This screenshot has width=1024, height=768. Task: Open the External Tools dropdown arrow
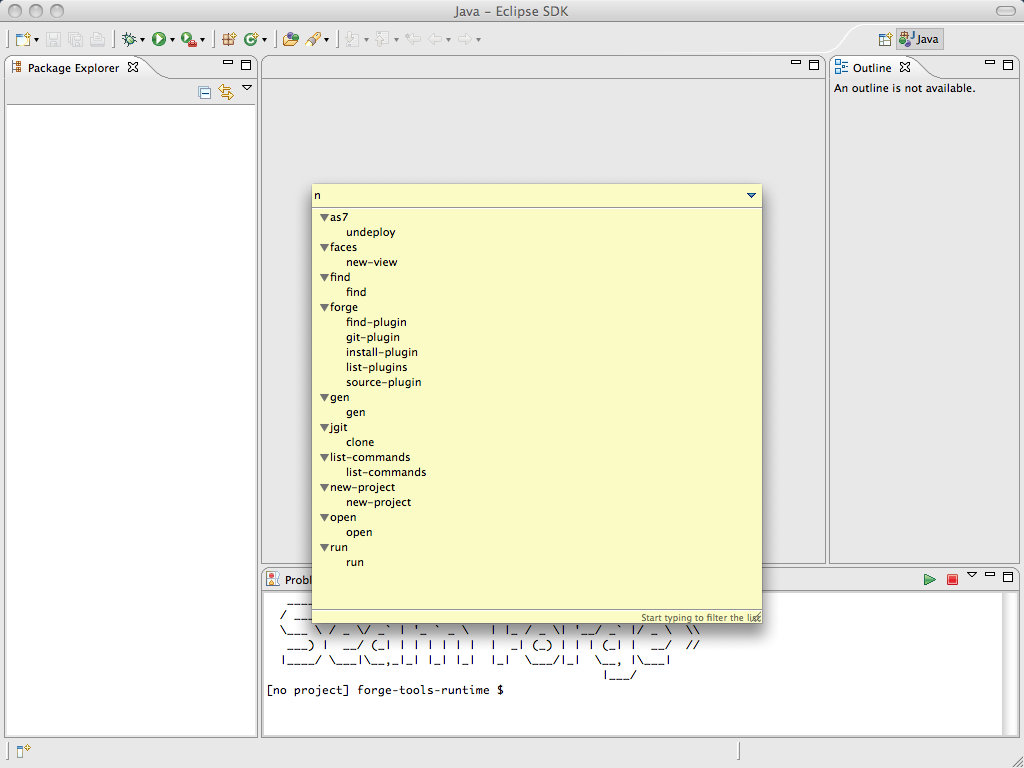pyautogui.click(x=202, y=40)
